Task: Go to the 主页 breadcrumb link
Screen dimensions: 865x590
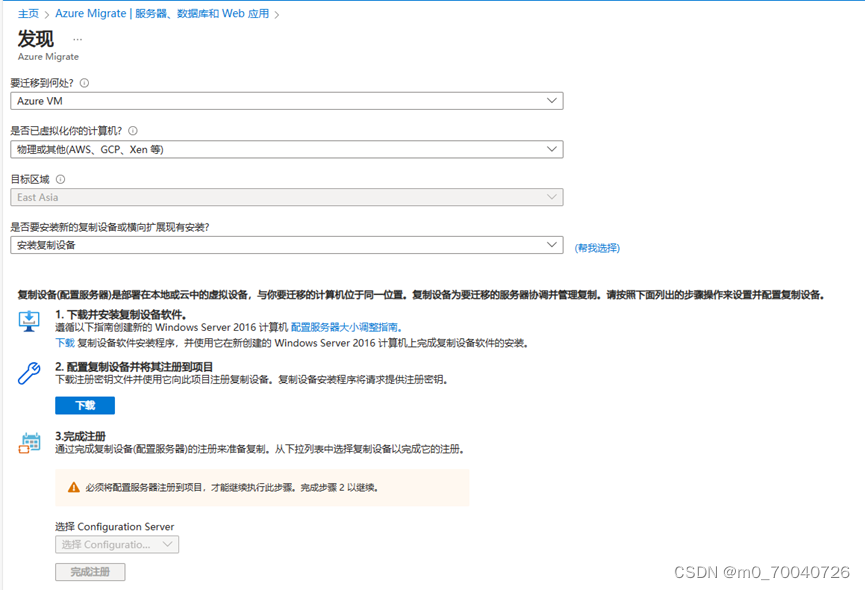Action: tap(28, 14)
